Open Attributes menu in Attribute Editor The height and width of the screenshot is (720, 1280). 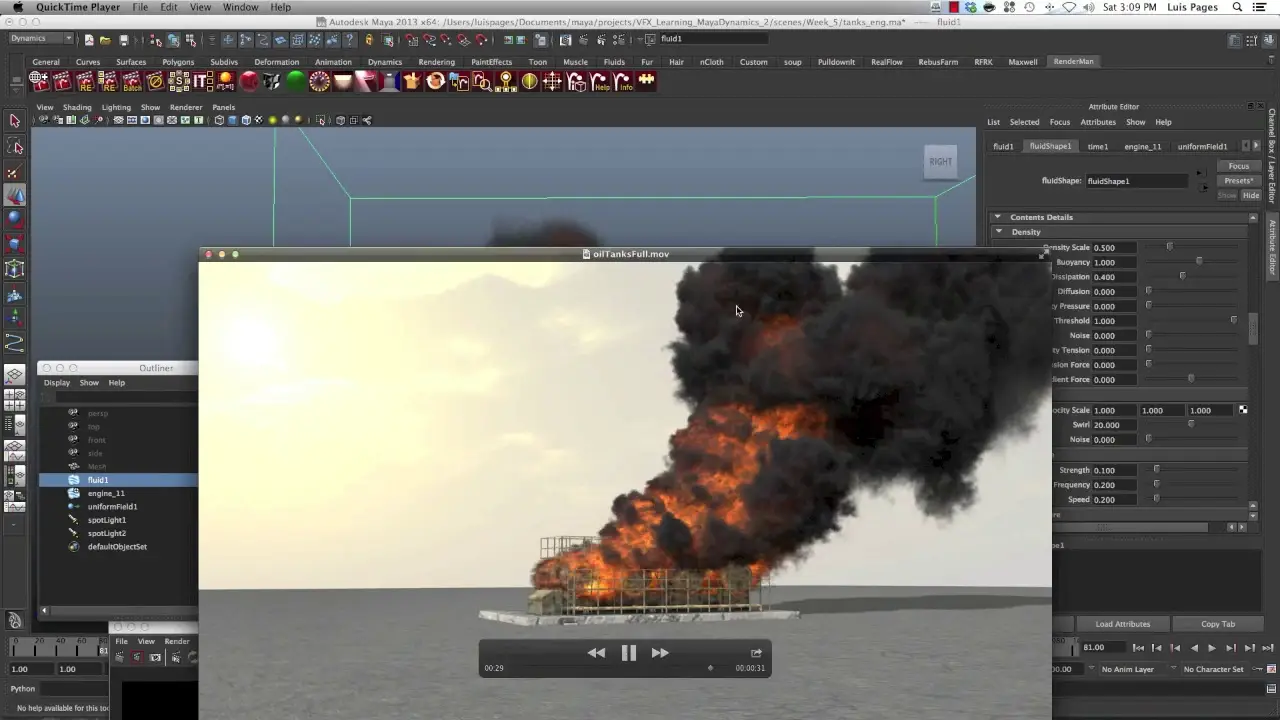coord(1098,122)
